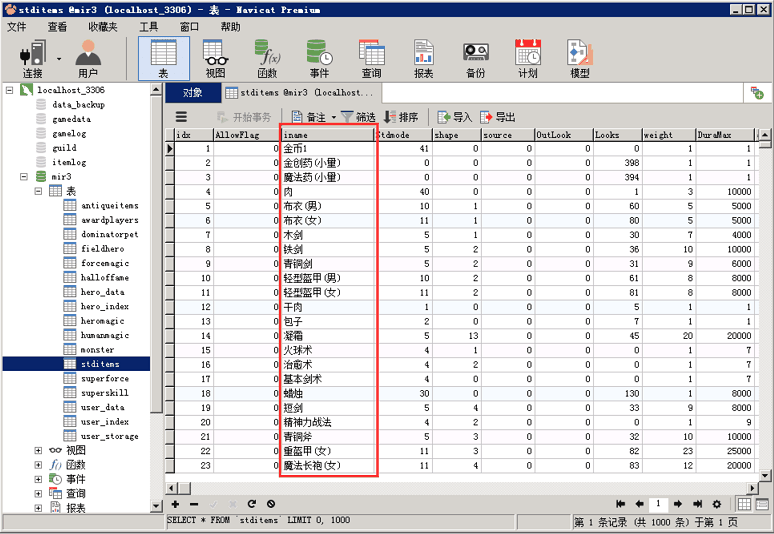Select the hero_data table in the tree
Screen dimensions: 774x534
[x=103, y=292]
